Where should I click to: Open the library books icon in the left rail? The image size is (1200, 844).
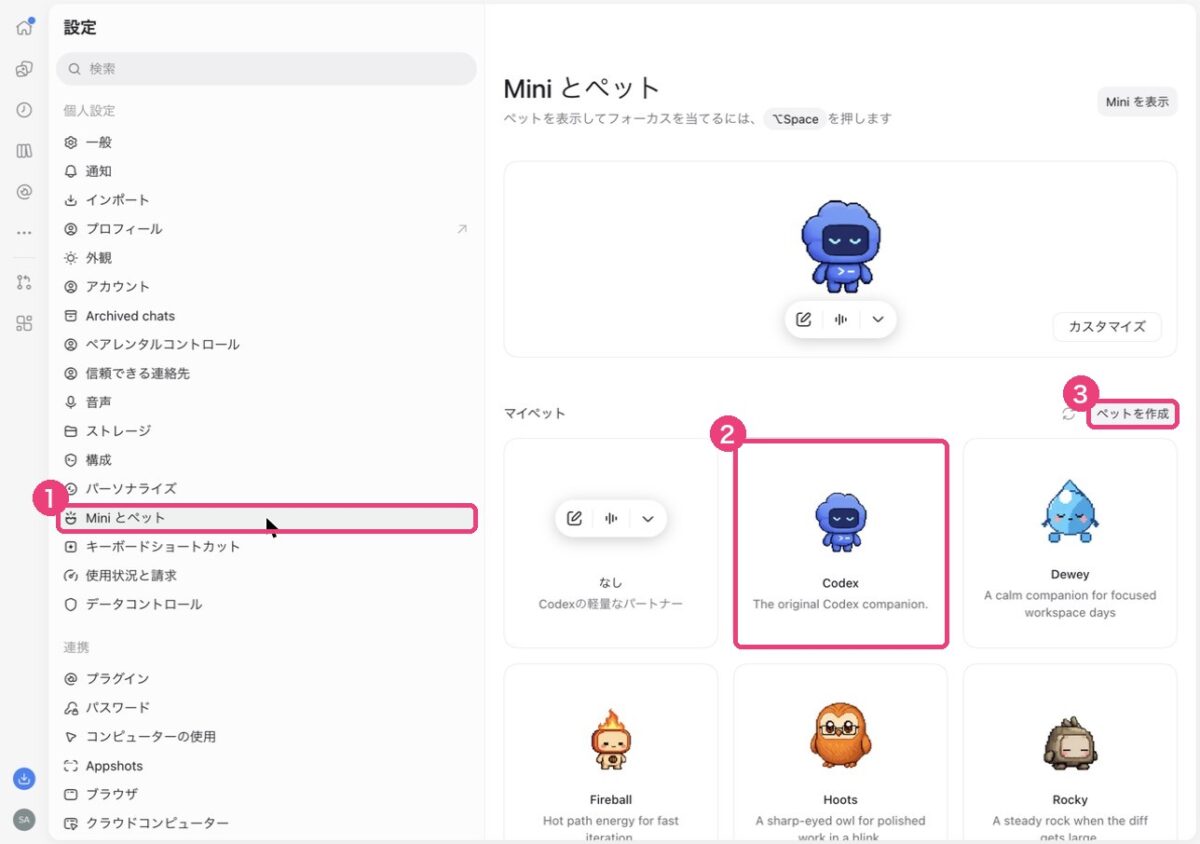(24, 151)
